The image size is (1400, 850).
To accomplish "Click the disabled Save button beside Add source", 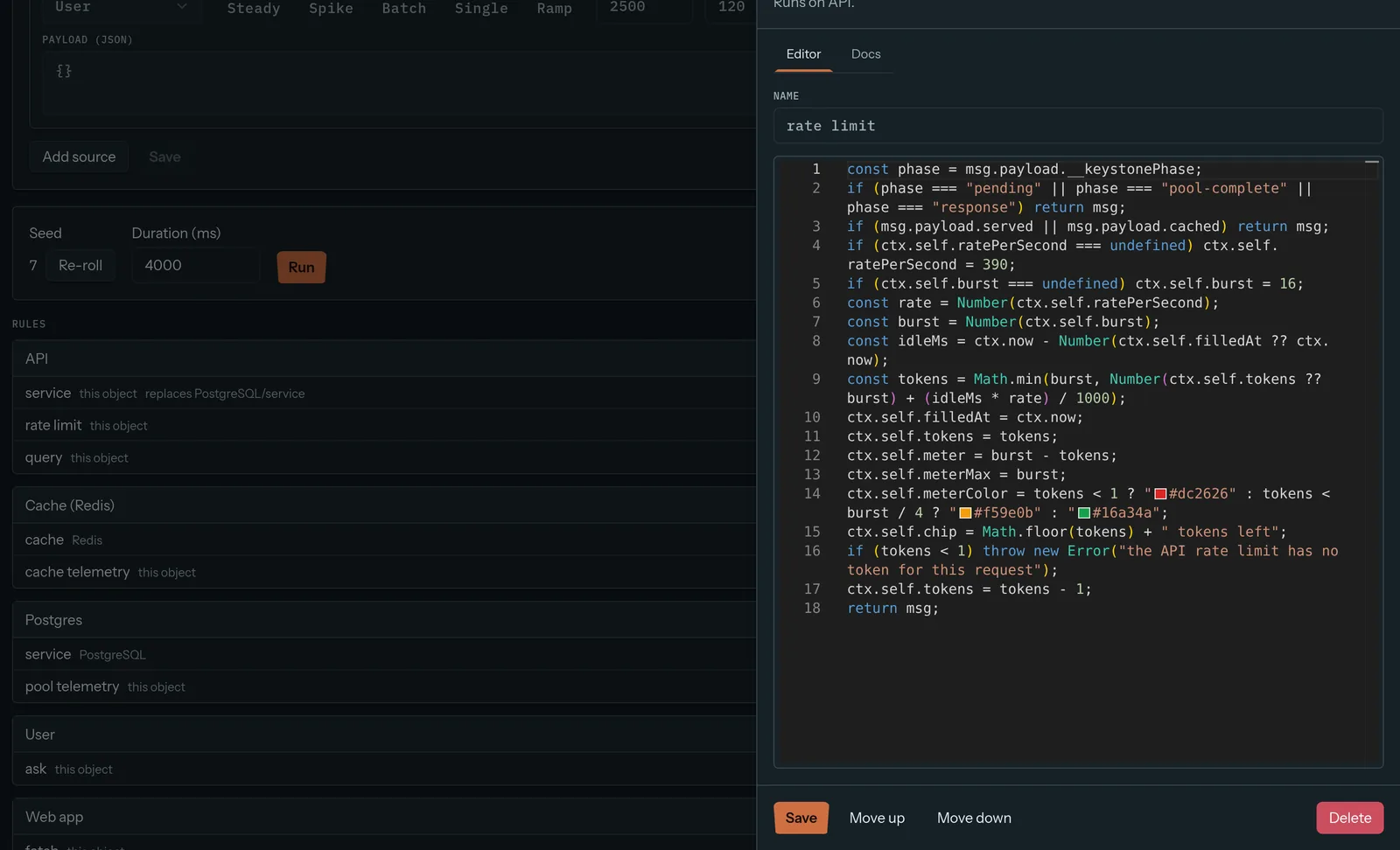I will pyautogui.click(x=164, y=157).
